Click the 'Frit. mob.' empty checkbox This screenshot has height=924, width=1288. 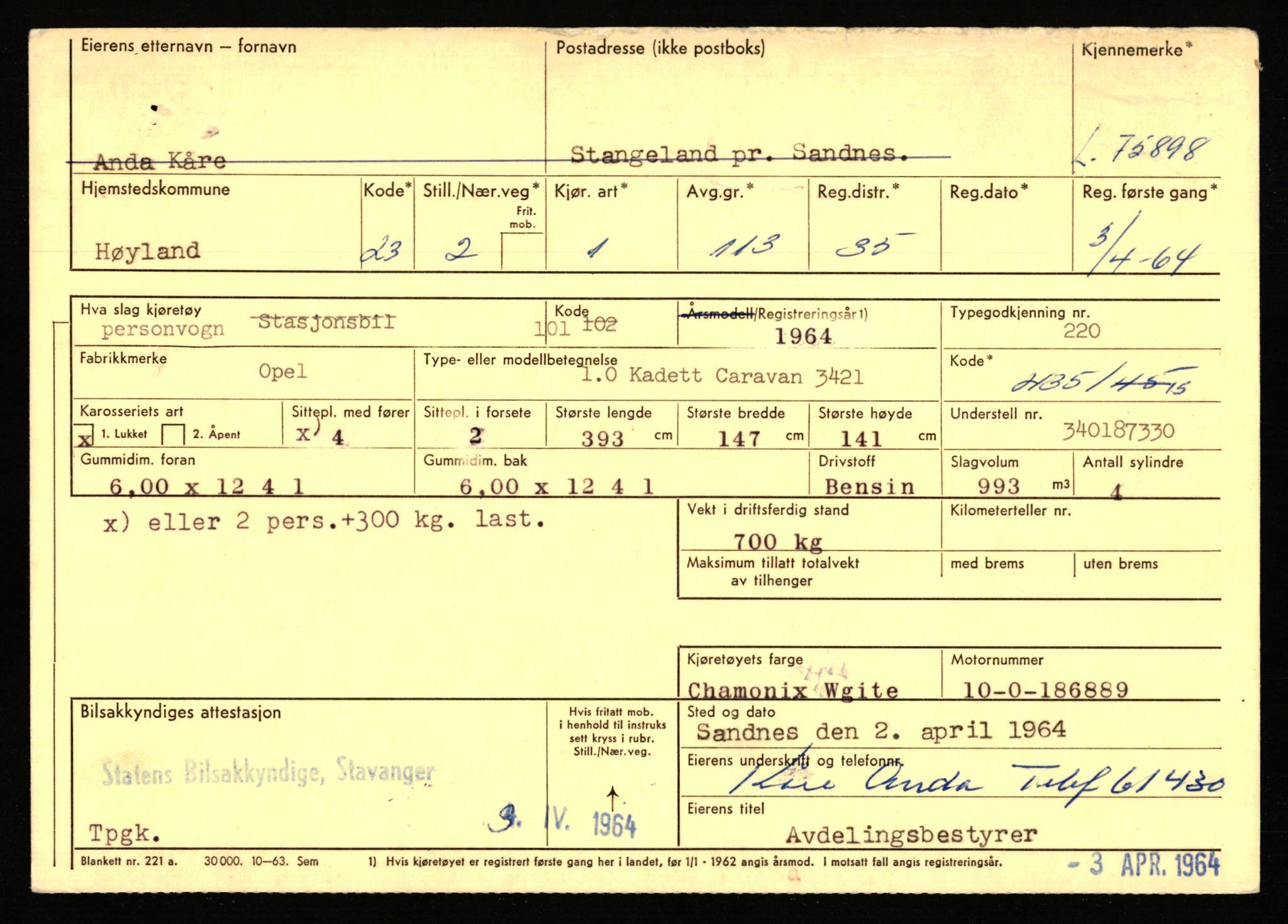[x=522, y=251]
